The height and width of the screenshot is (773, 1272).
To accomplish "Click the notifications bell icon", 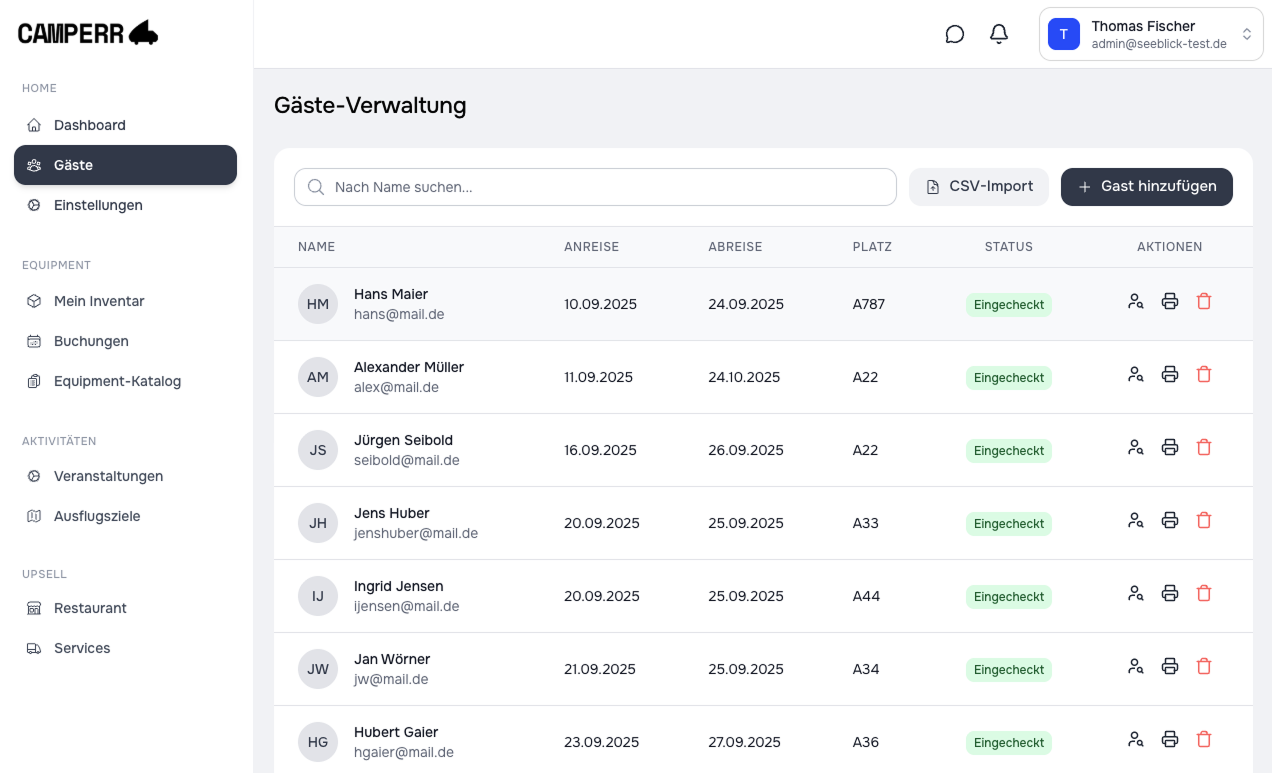I will click(x=999, y=34).
